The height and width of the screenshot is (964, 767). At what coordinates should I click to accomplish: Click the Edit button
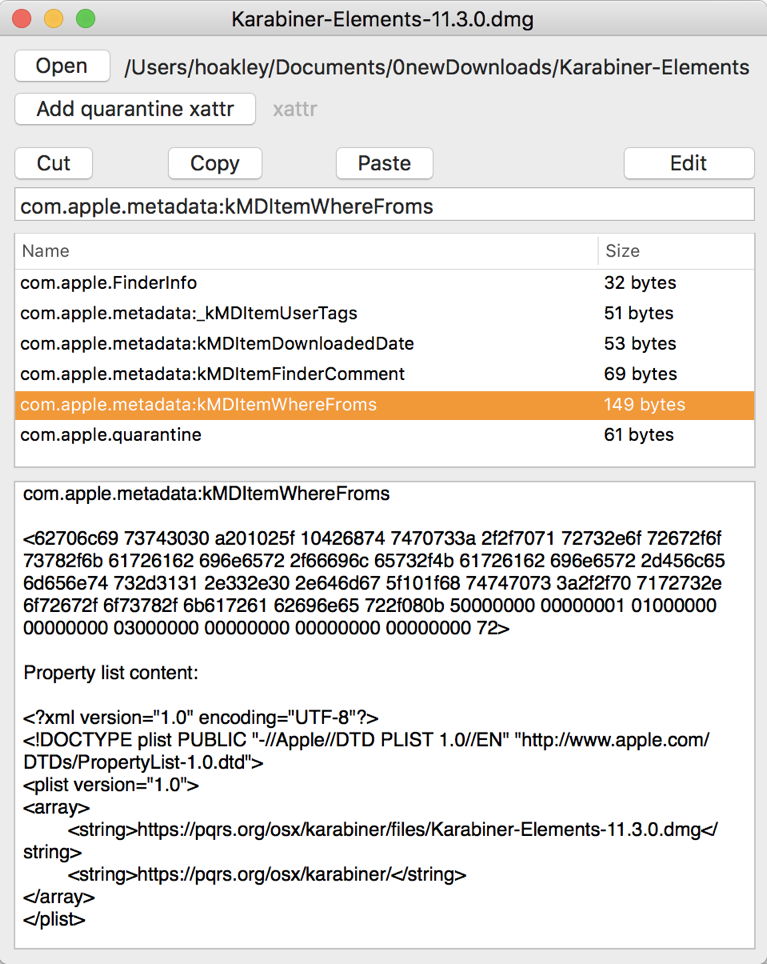688,163
